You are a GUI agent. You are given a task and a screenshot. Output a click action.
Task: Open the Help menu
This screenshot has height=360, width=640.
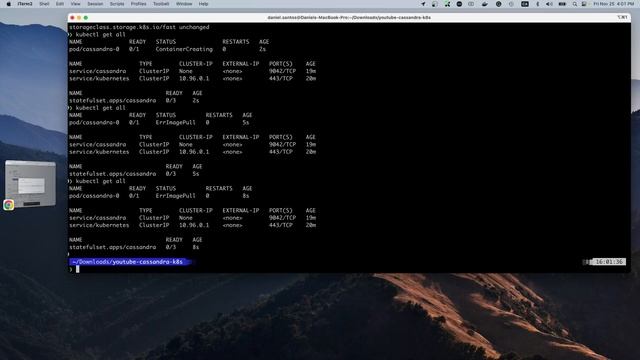coord(203,4)
